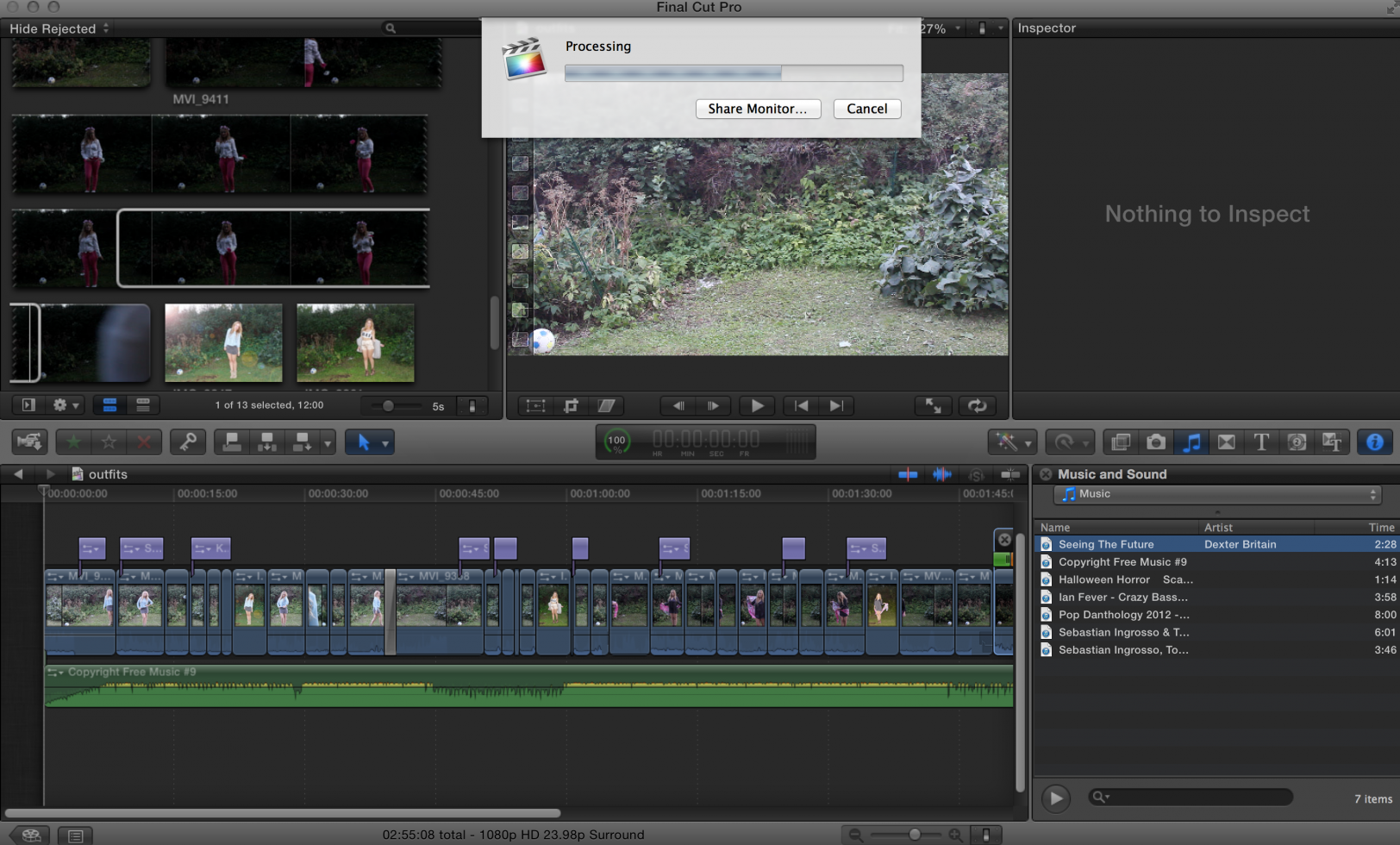
Task: Open the Photos browser camera icon
Action: (x=1156, y=442)
